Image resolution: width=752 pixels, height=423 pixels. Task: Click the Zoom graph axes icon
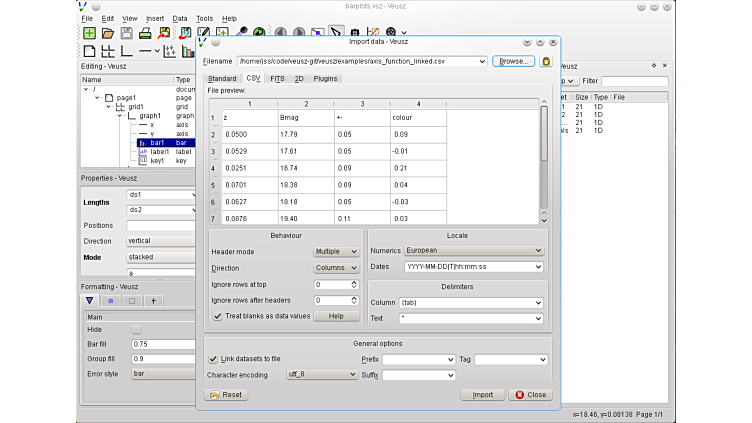pos(373,32)
